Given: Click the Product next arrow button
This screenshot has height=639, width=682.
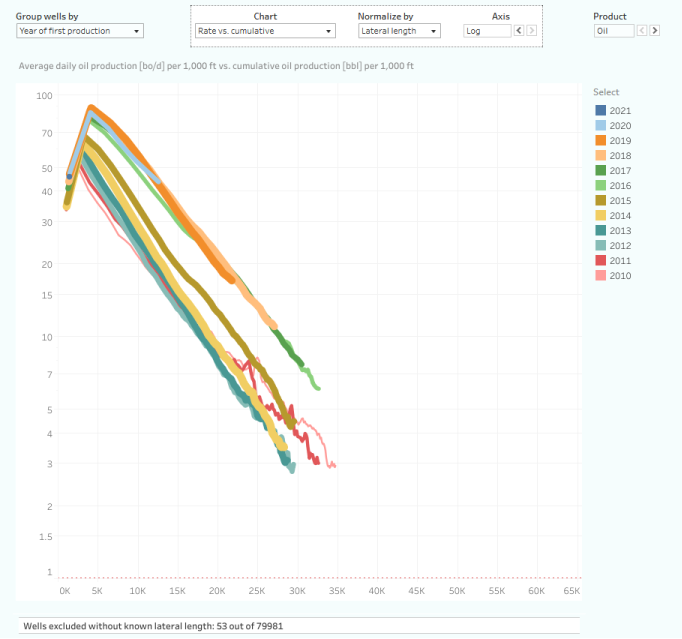Looking at the screenshot, I should pos(655,30).
